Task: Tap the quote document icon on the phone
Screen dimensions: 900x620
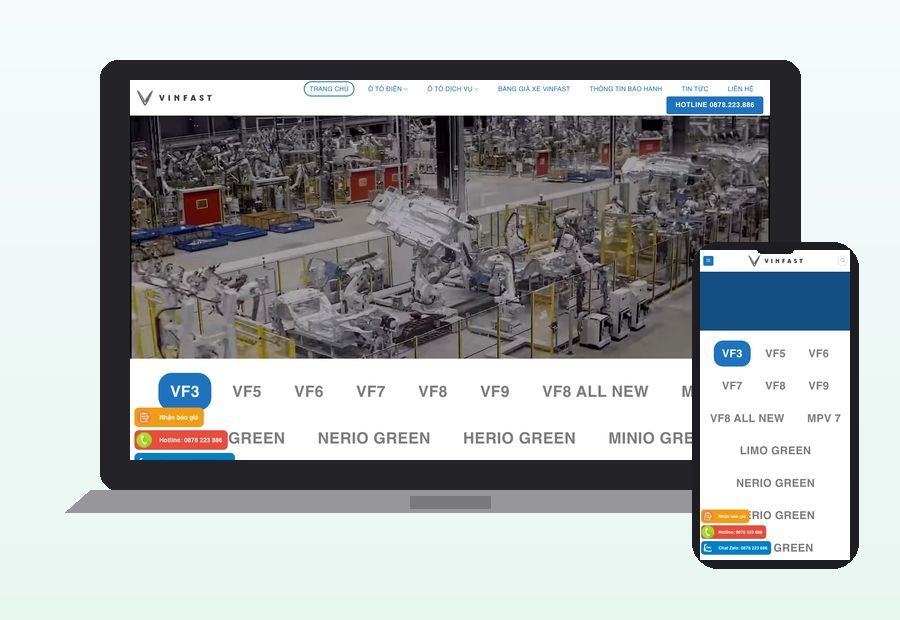Action: (708, 516)
